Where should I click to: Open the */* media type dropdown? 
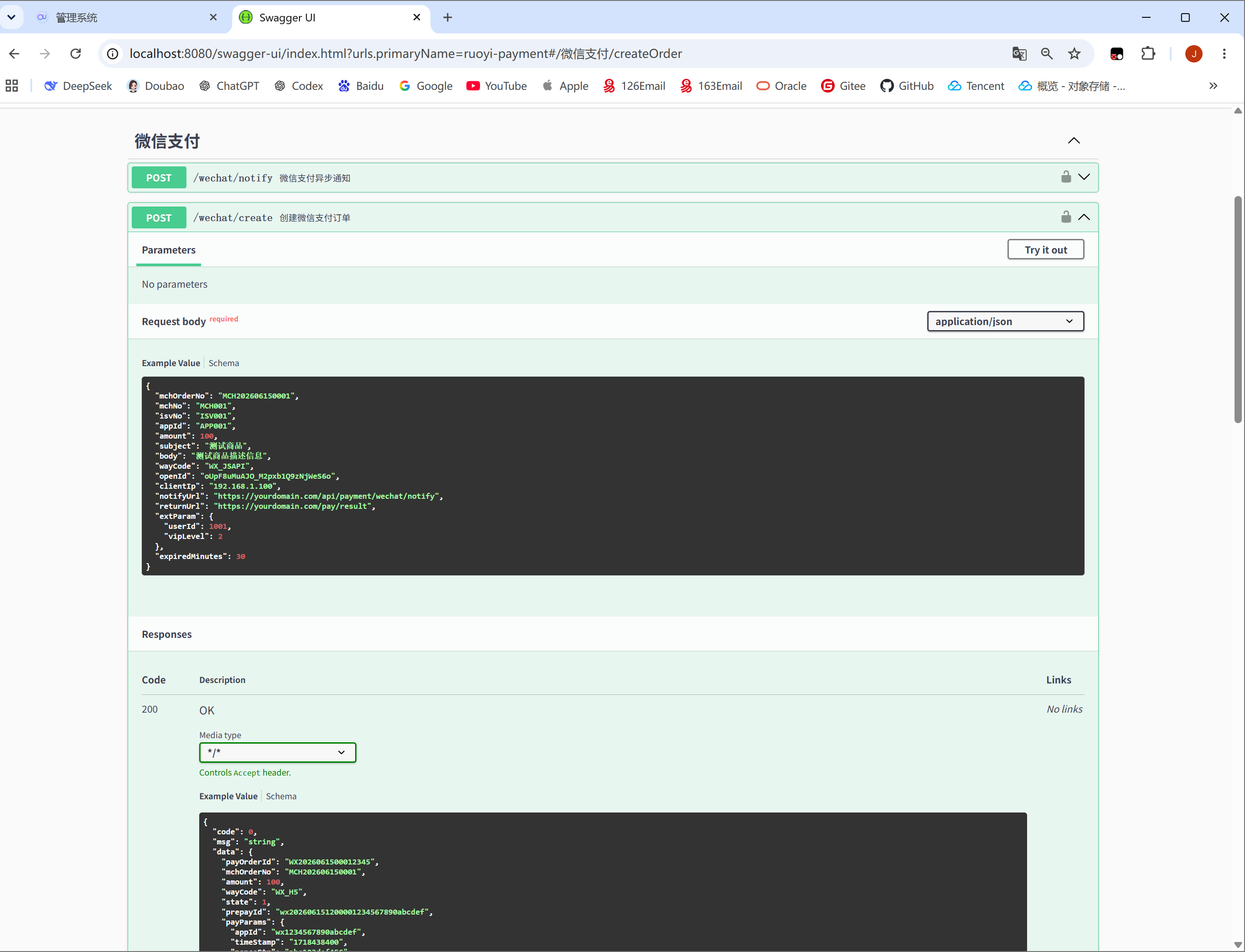pyautogui.click(x=278, y=753)
